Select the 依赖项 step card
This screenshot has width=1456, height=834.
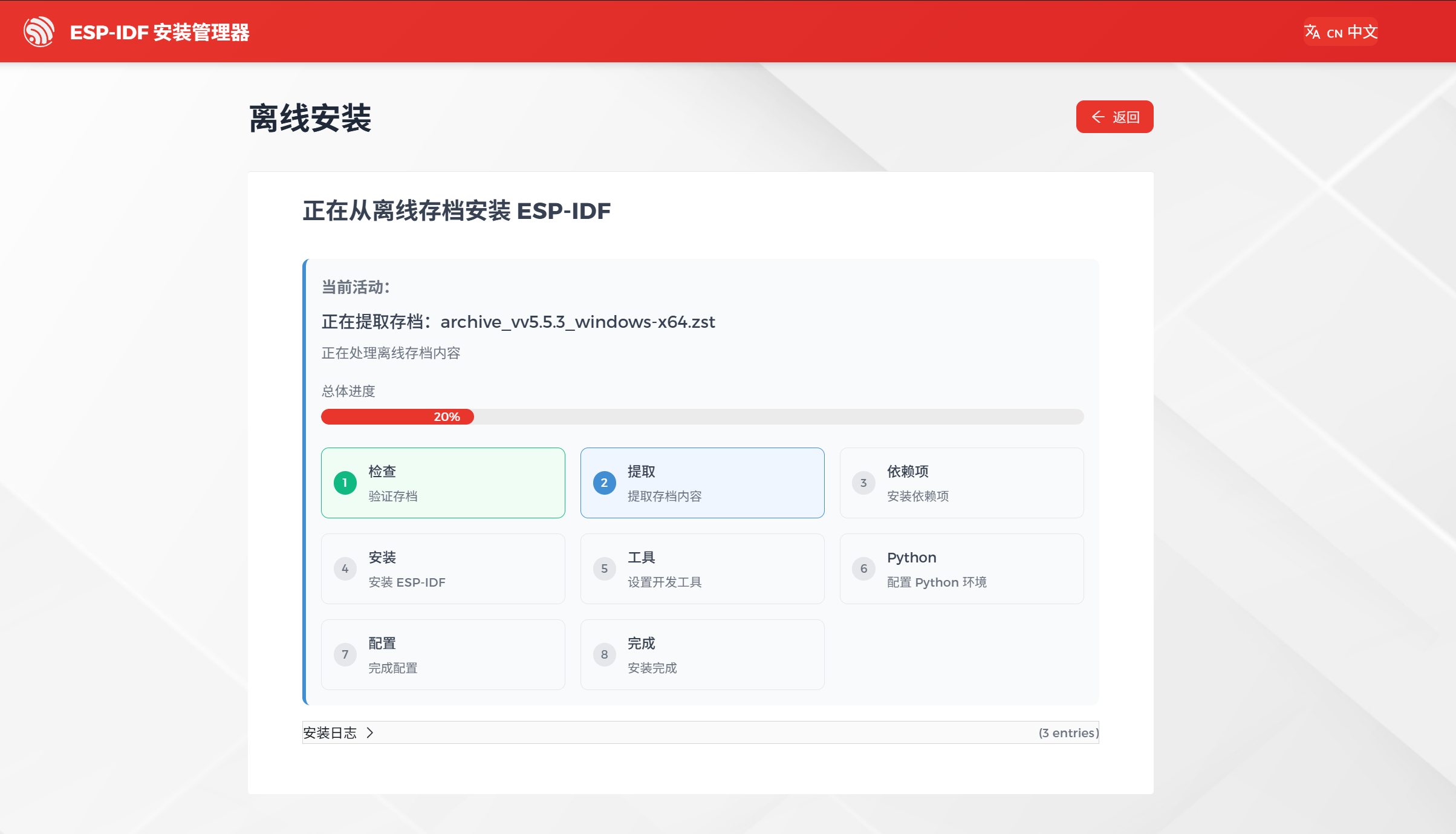click(961, 483)
